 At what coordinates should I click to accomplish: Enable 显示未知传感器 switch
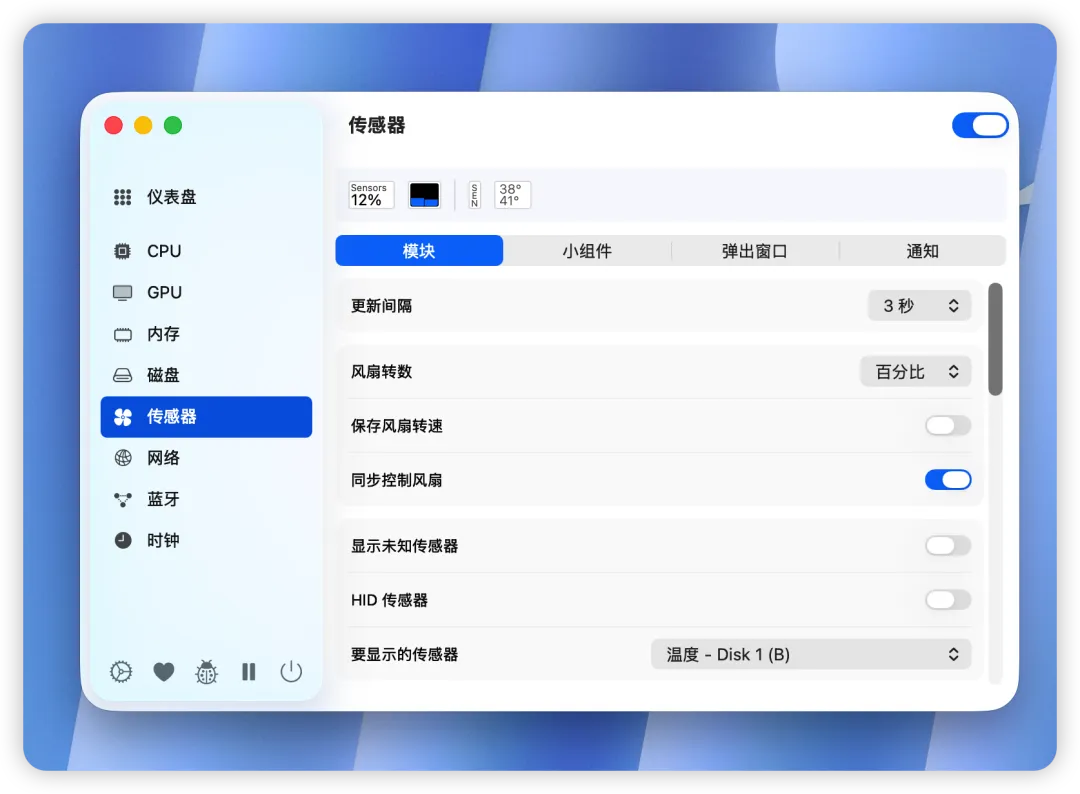(x=948, y=546)
